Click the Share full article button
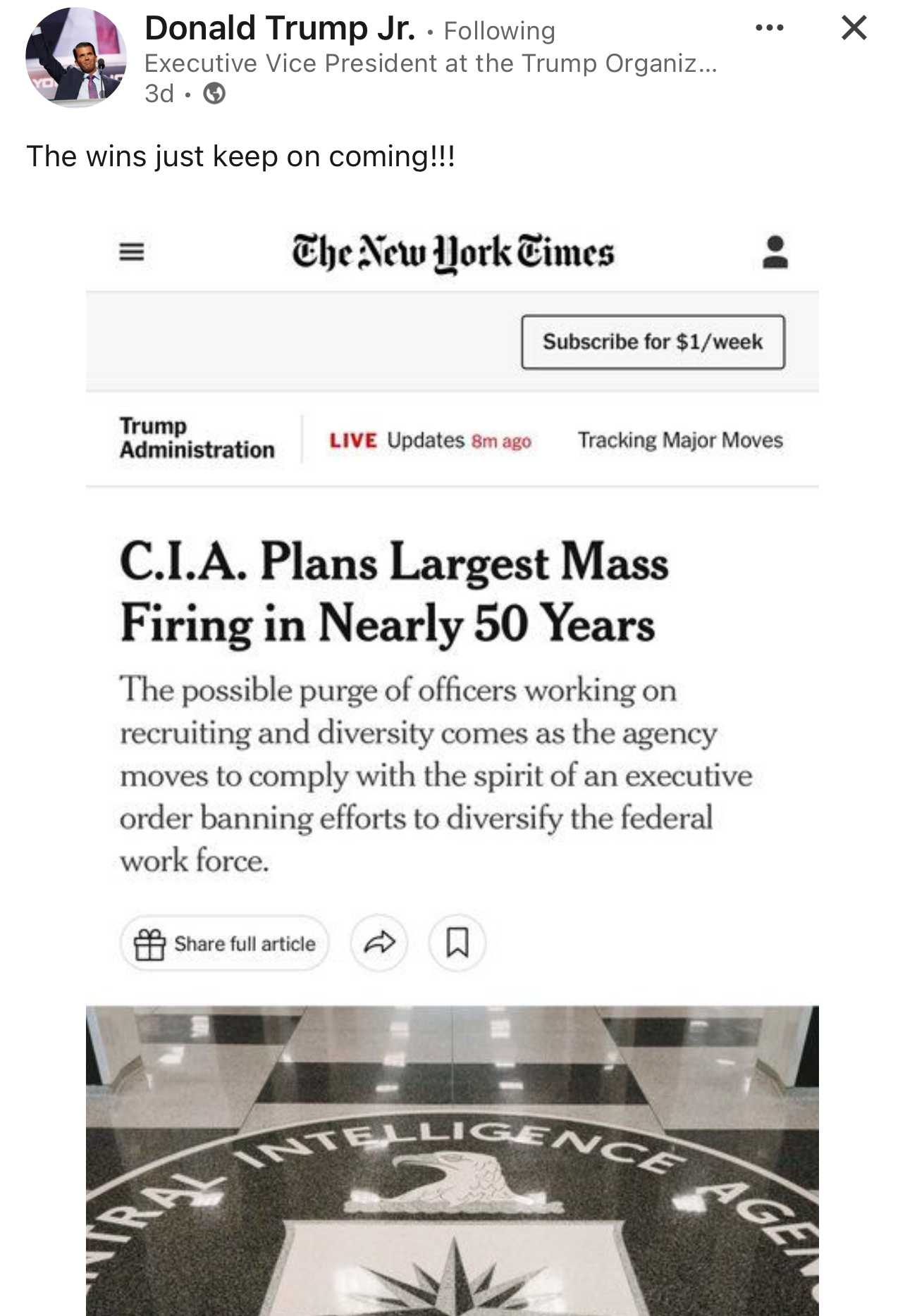Viewport: 905px width, 1316px height. click(224, 943)
